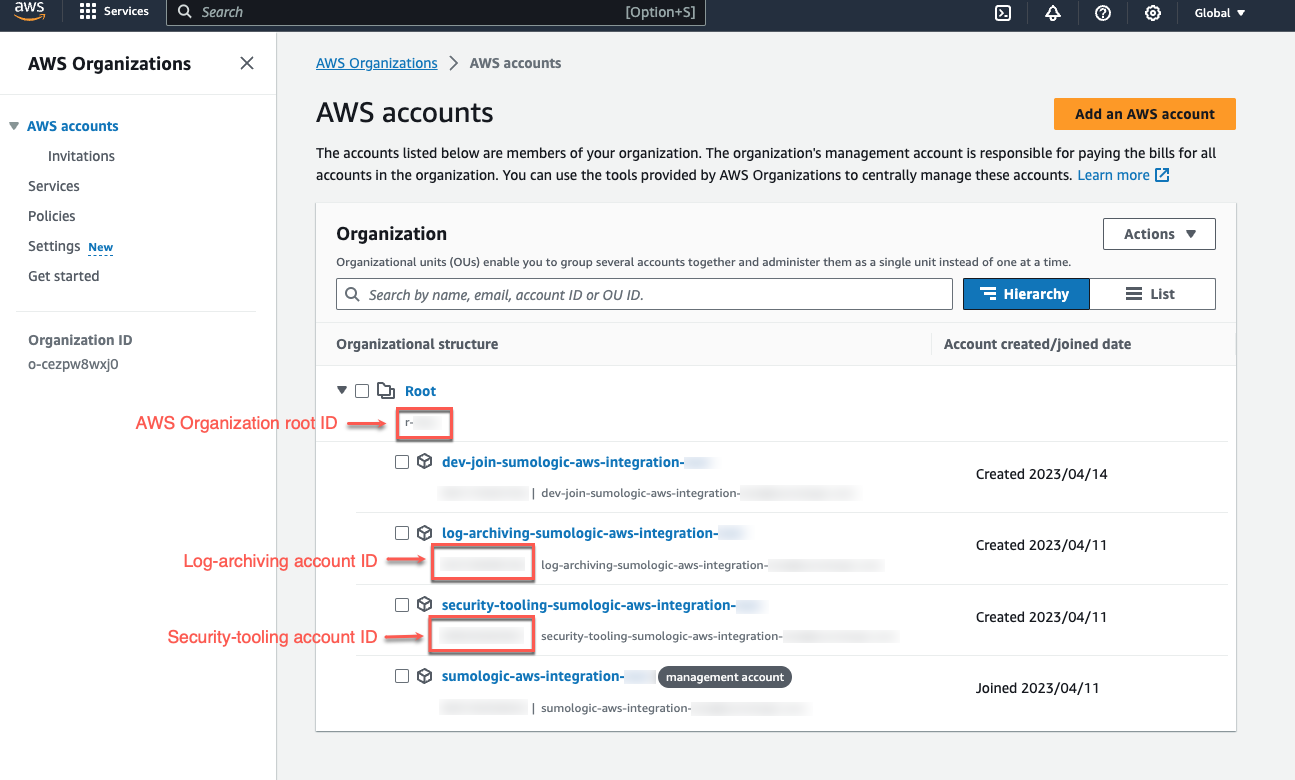
Task: Open the Services grid menu
Action: point(88,12)
